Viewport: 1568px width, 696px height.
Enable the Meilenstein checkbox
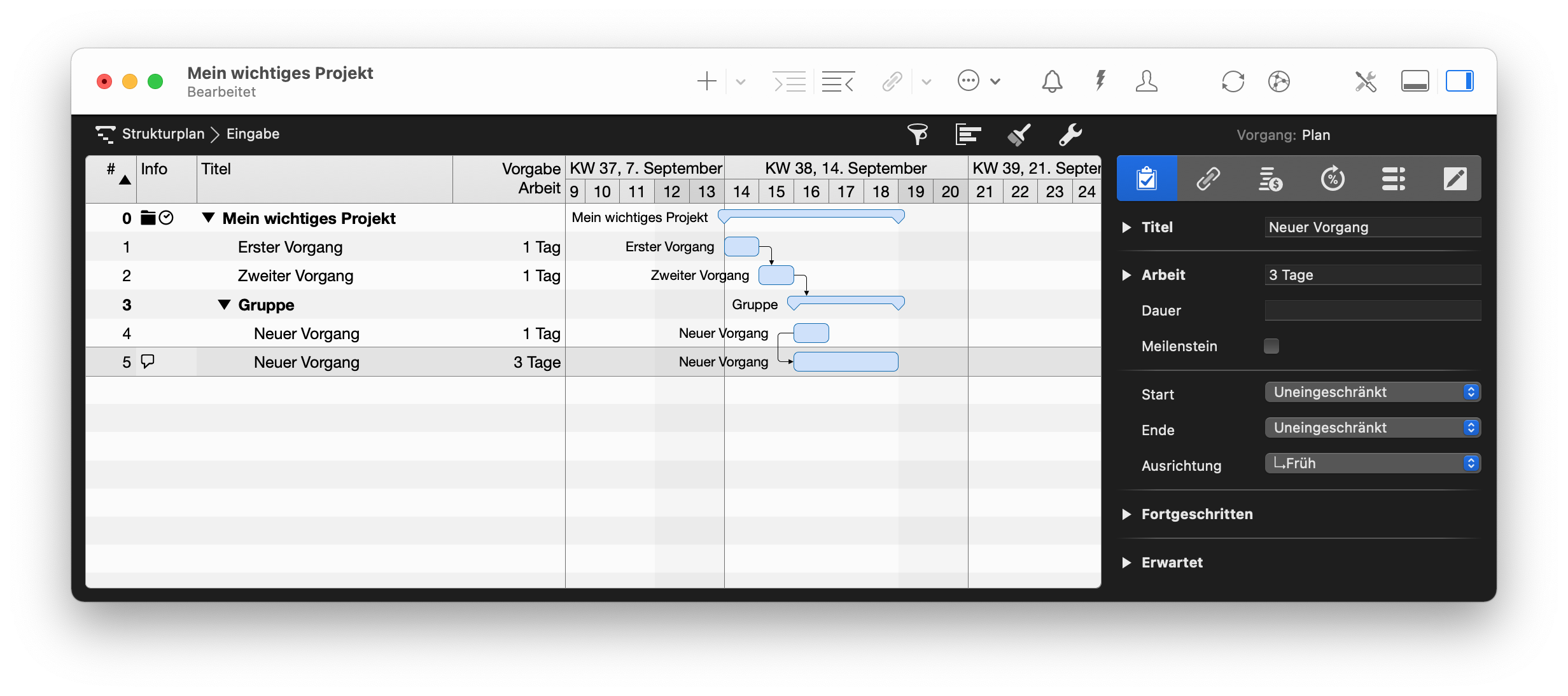pyautogui.click(x=1271, y=346)
